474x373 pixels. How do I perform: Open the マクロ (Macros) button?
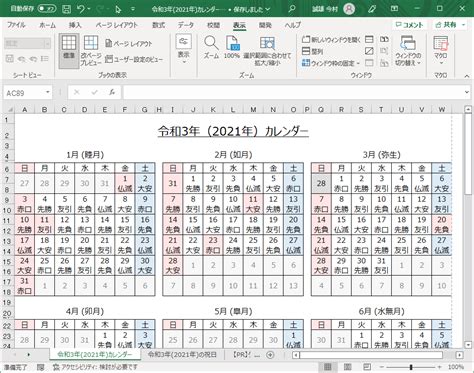(441, 51)
